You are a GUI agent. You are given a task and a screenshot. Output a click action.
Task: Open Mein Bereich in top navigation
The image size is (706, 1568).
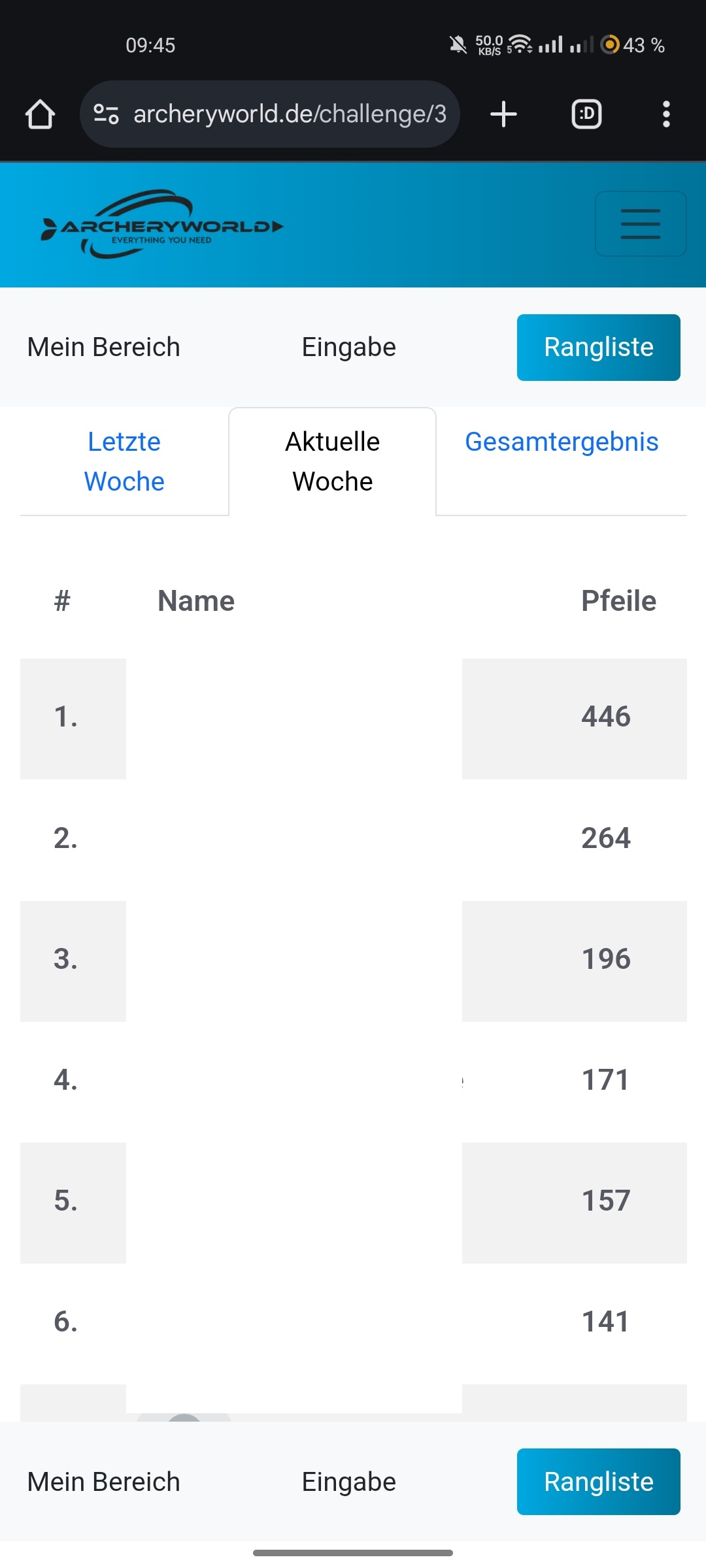point(103,348)
